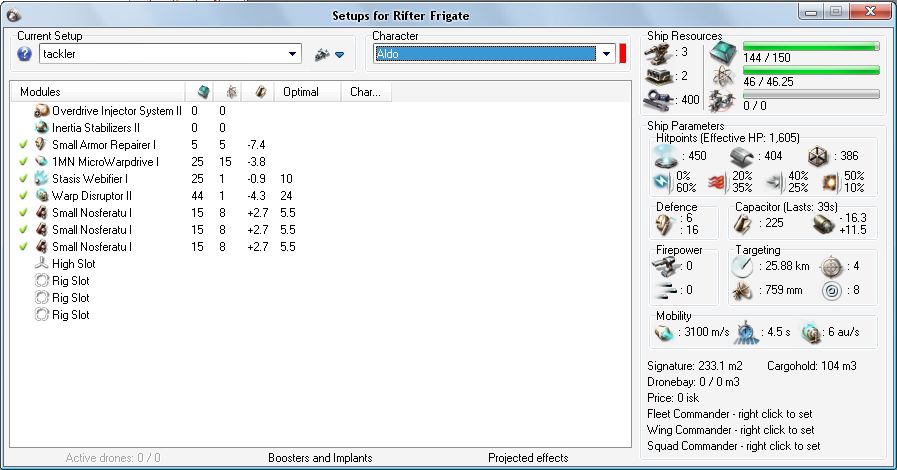The width and height of the screenshot is (897, 470).
Task: Click the Price: 0 isk text
Action: click(673, 397)
